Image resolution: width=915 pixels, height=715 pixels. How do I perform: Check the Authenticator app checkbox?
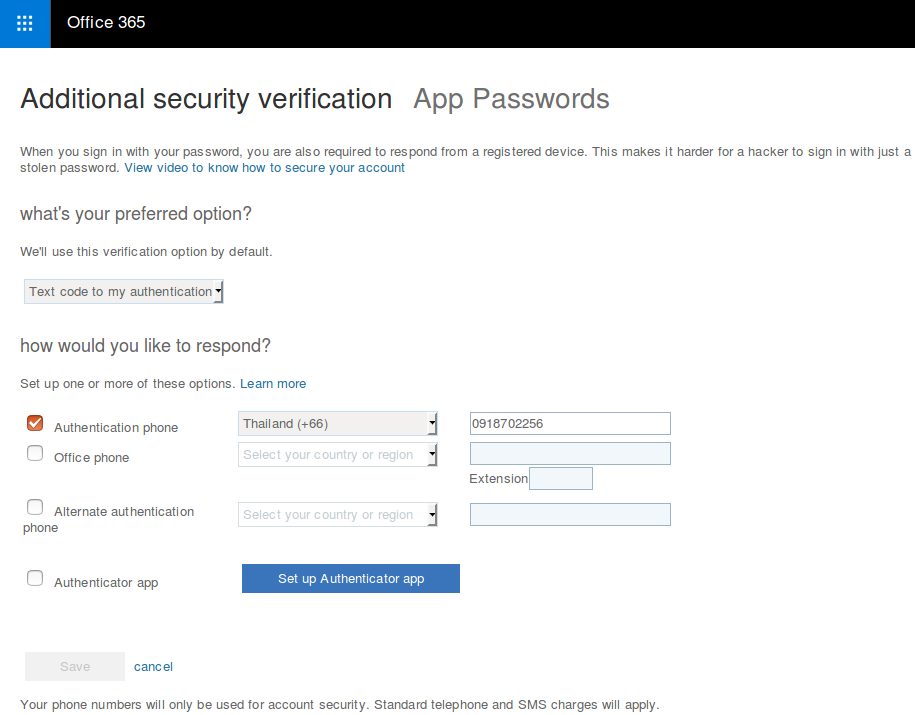tap(35, 578)
